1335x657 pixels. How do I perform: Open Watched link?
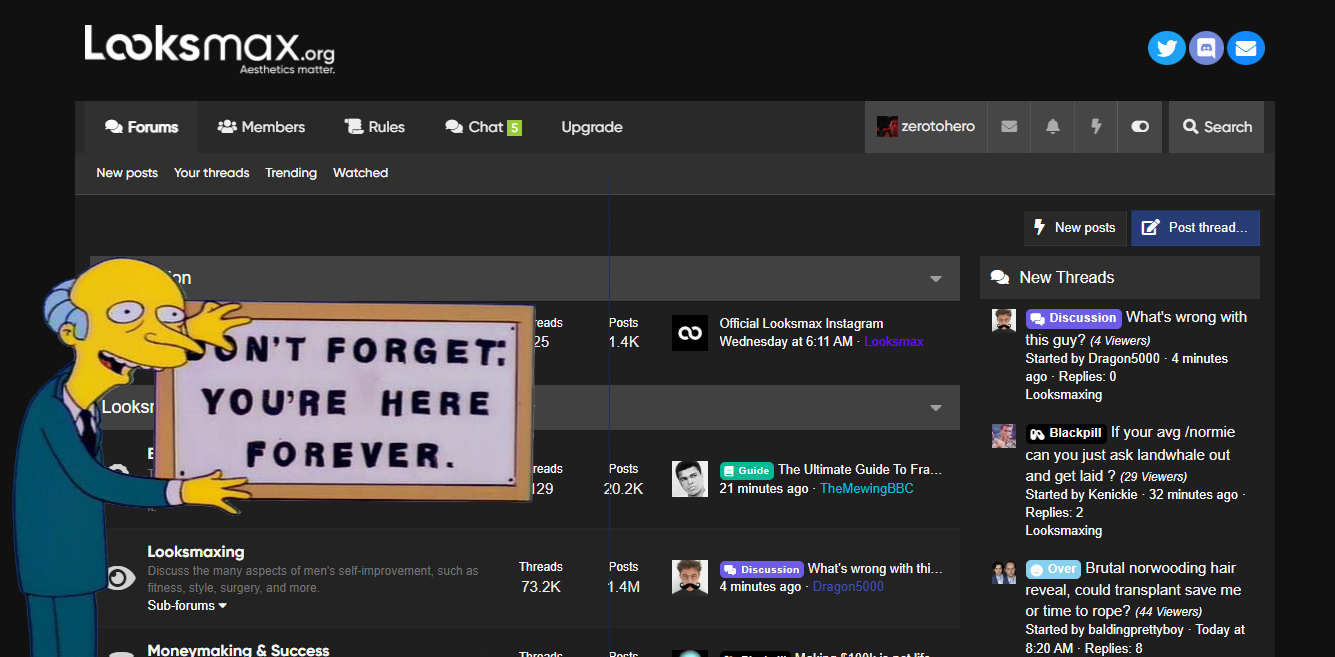pos(361,173)
